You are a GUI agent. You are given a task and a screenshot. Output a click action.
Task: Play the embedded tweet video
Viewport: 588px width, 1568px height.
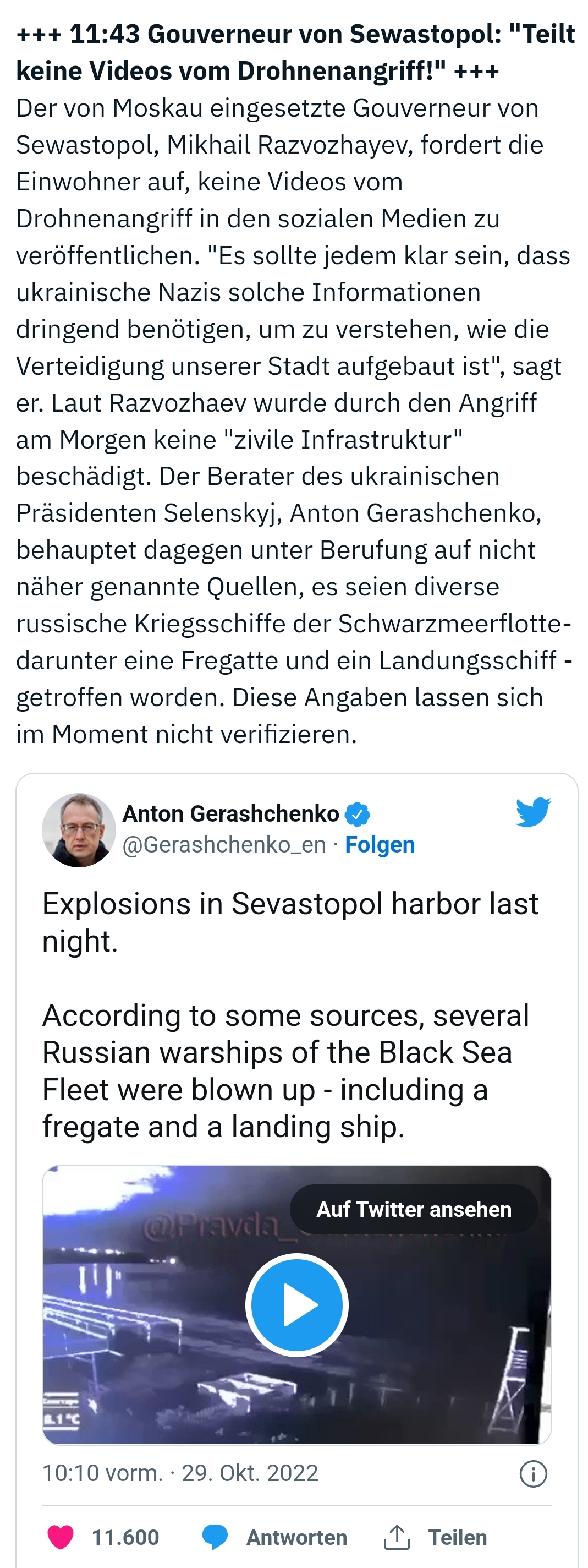296,1304
